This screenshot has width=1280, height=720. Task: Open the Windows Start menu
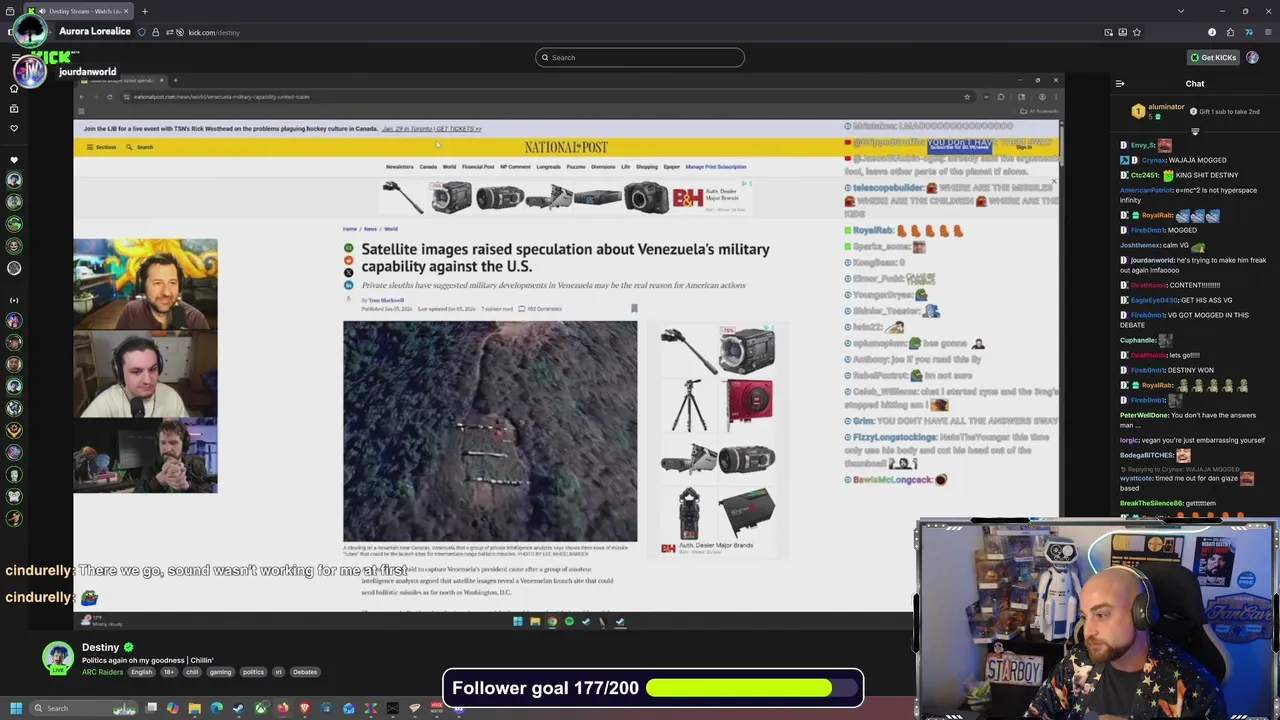click(x=16, y=708)
